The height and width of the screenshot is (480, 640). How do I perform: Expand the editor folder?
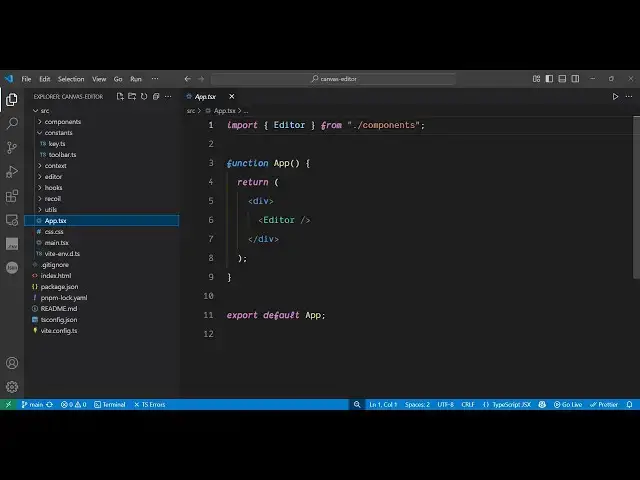point(102,177)
